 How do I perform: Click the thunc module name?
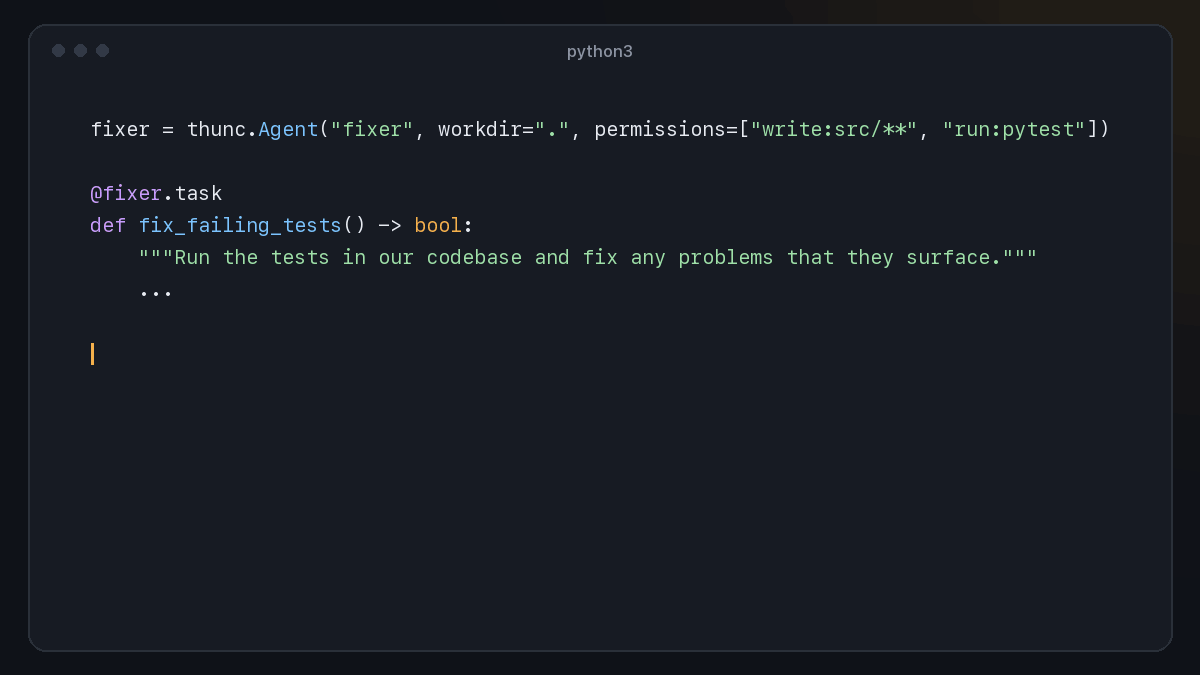[216, 129]
